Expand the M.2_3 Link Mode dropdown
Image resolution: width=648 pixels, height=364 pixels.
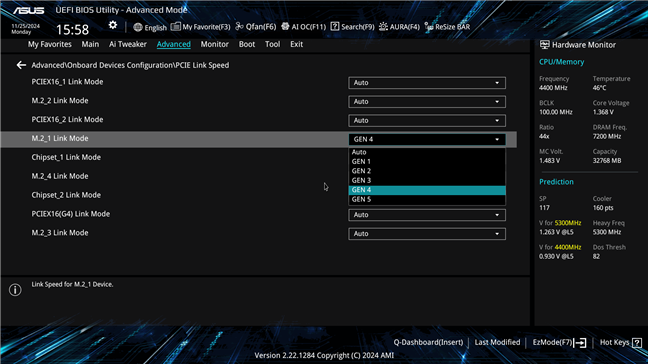point(427,234)
